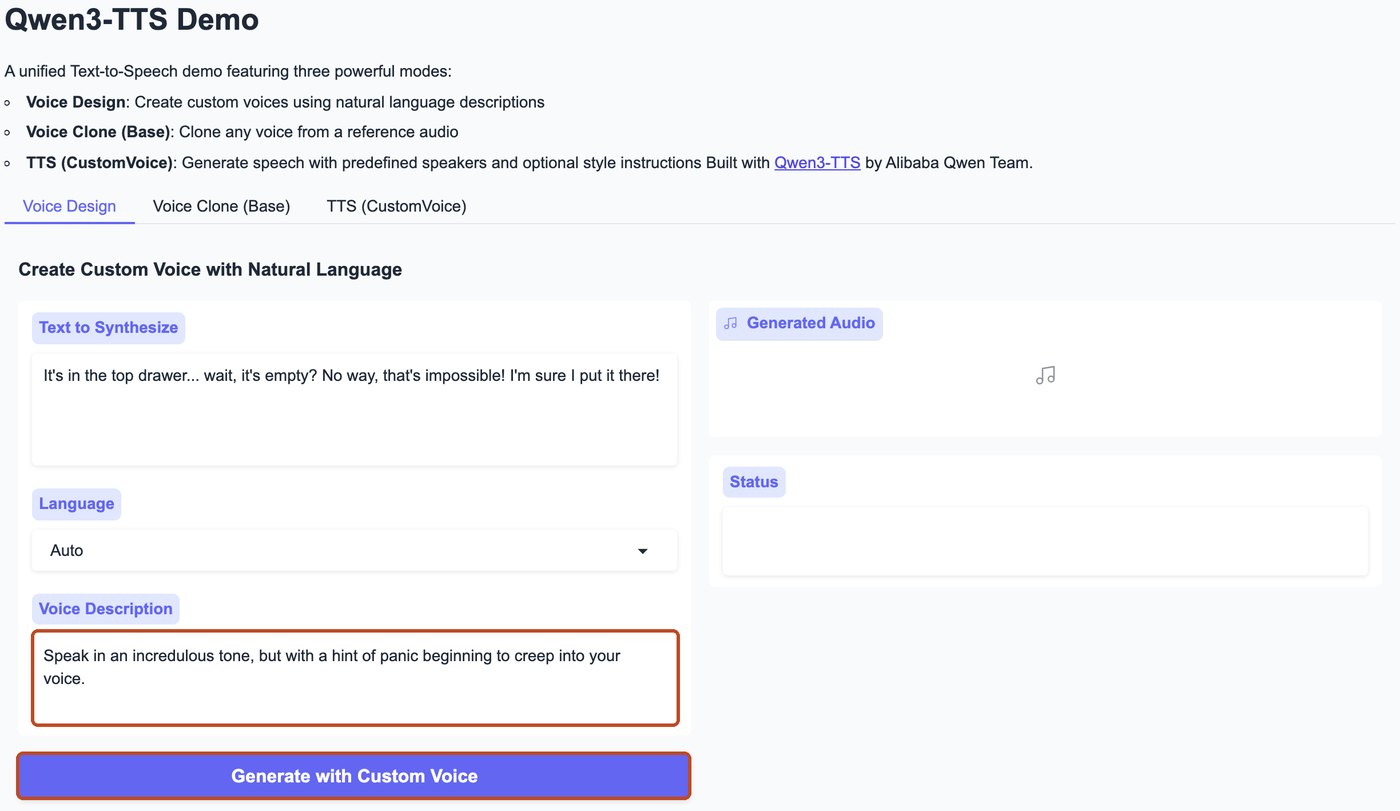1400x811 pixels.
Task: Click Generate with Custom Voice button
Action: pos(354,776)
